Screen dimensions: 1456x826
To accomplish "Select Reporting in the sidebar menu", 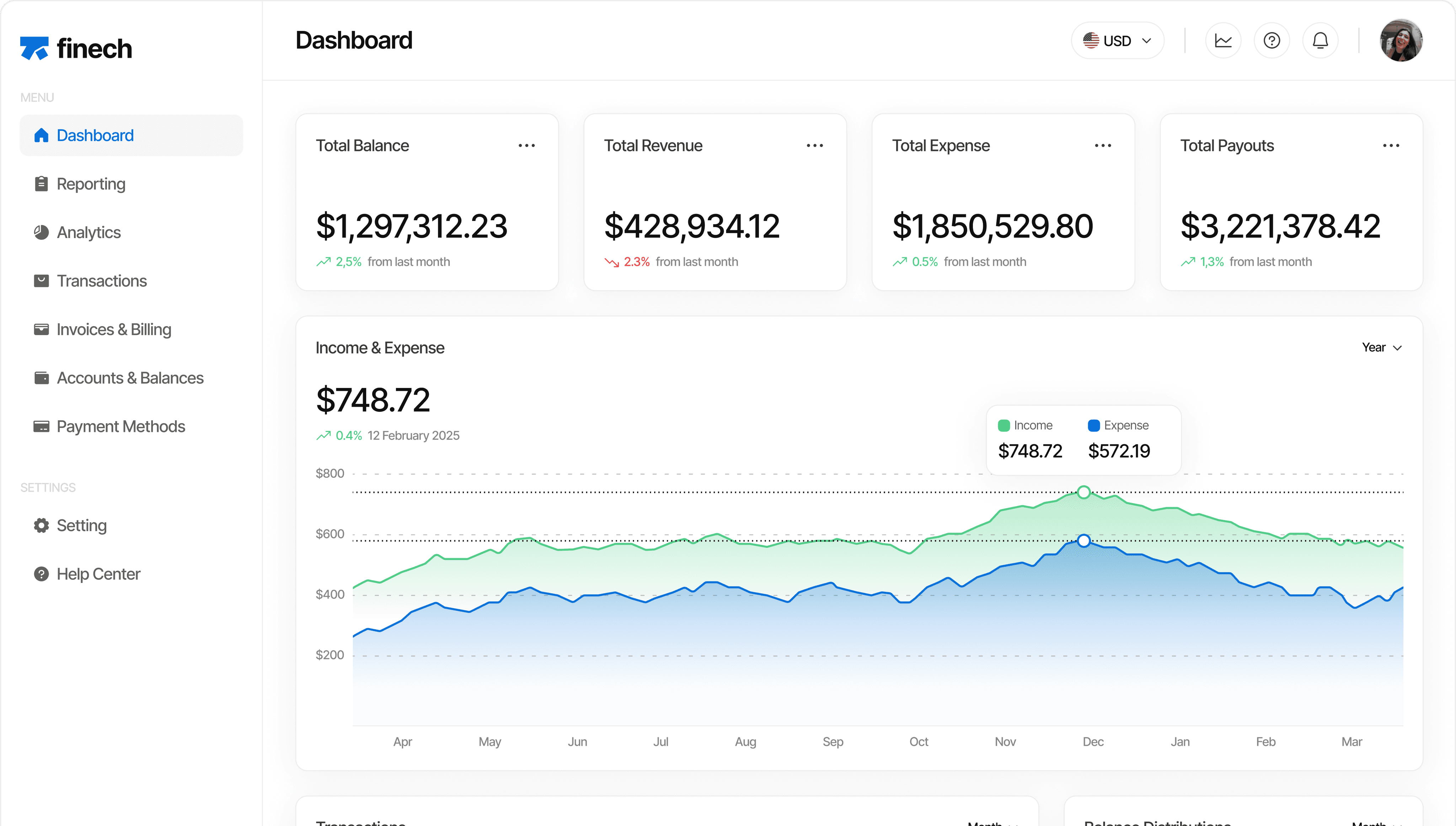I will [x=91, y=183].
